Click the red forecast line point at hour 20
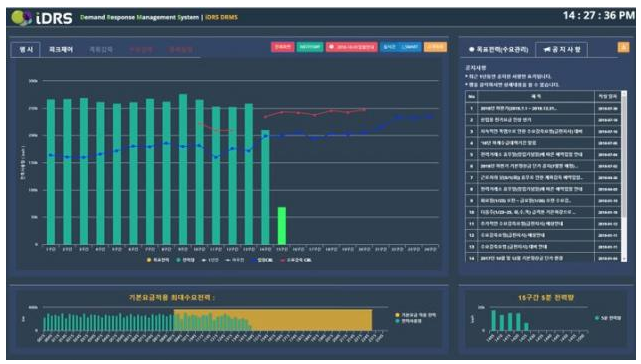 [x=364, y=109]
